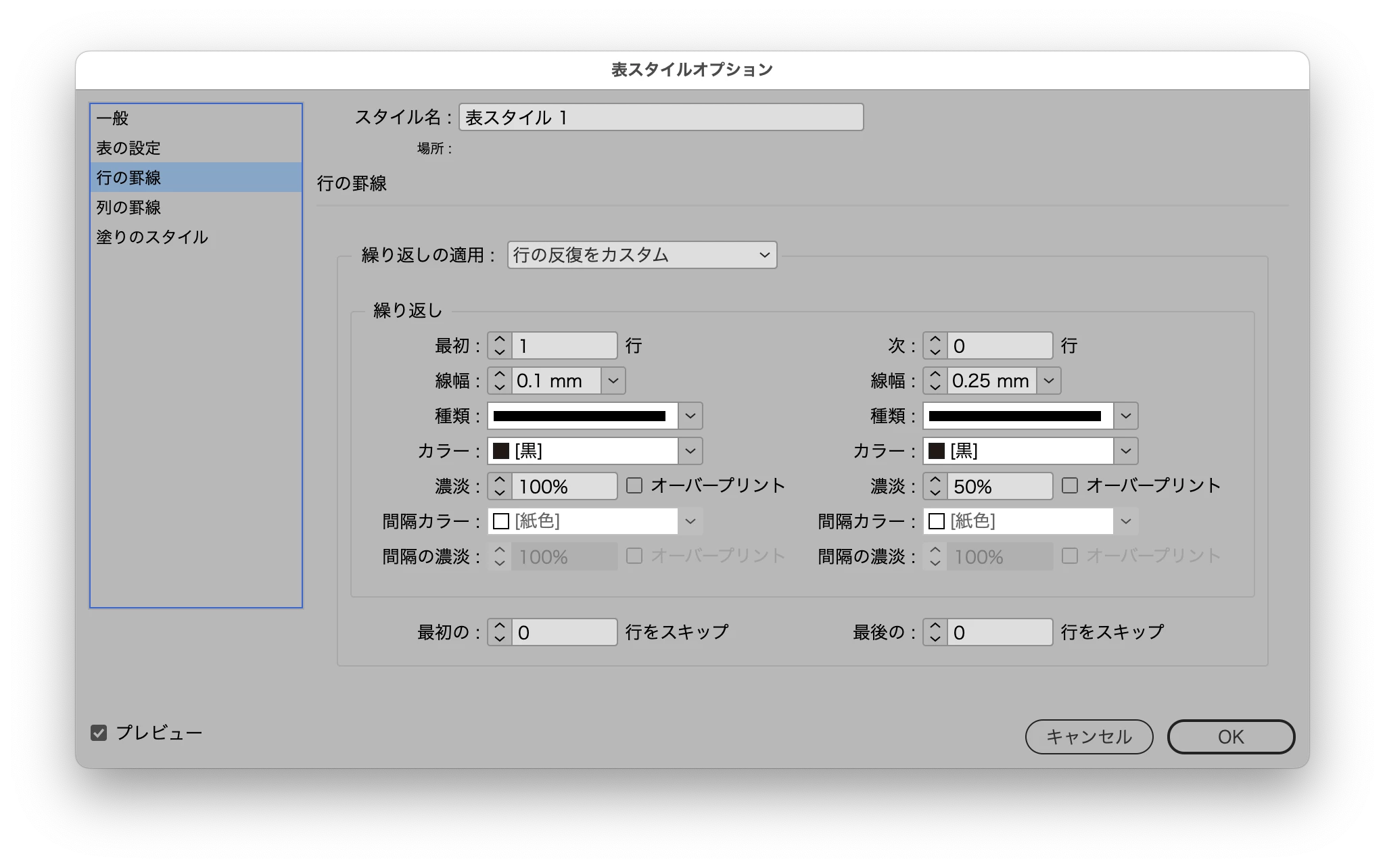The width and height of the screenshot is (1385, 868).
Task: Select 塗りのスタイル in sidebar list
Action: click(x=152, y=237)
